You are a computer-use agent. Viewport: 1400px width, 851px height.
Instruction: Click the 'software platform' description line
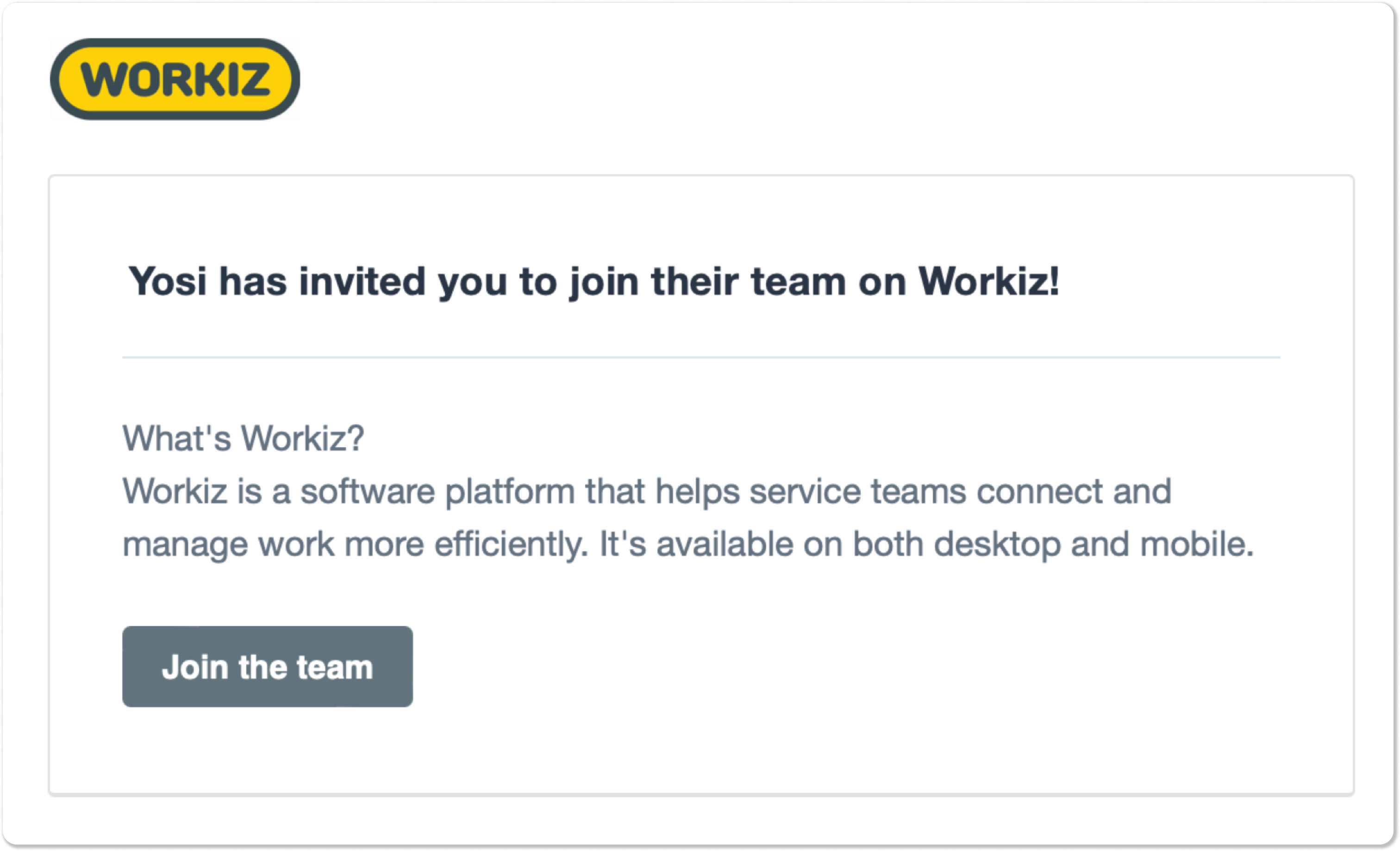(647, 491)
